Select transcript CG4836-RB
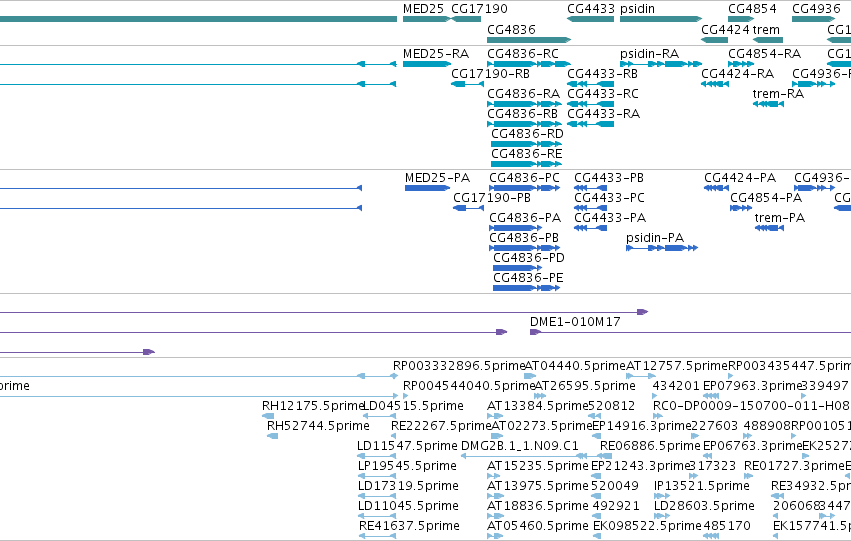This screenshot has width=851, height=541. click(524, 124)
